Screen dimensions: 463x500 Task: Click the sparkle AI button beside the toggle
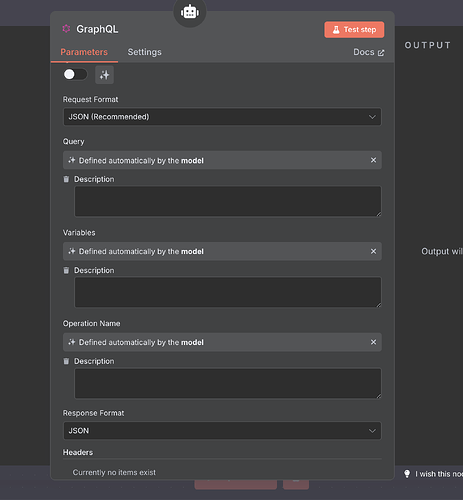[x=104, y=75]
